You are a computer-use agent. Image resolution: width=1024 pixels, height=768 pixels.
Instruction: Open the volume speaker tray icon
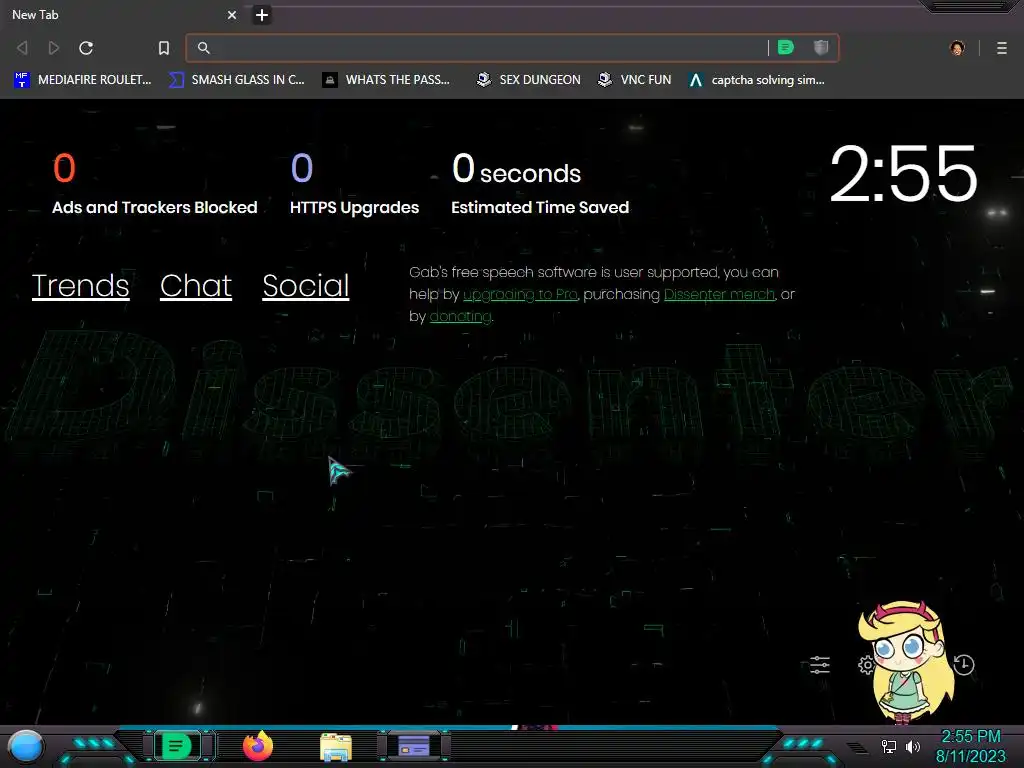click(913, 746)
